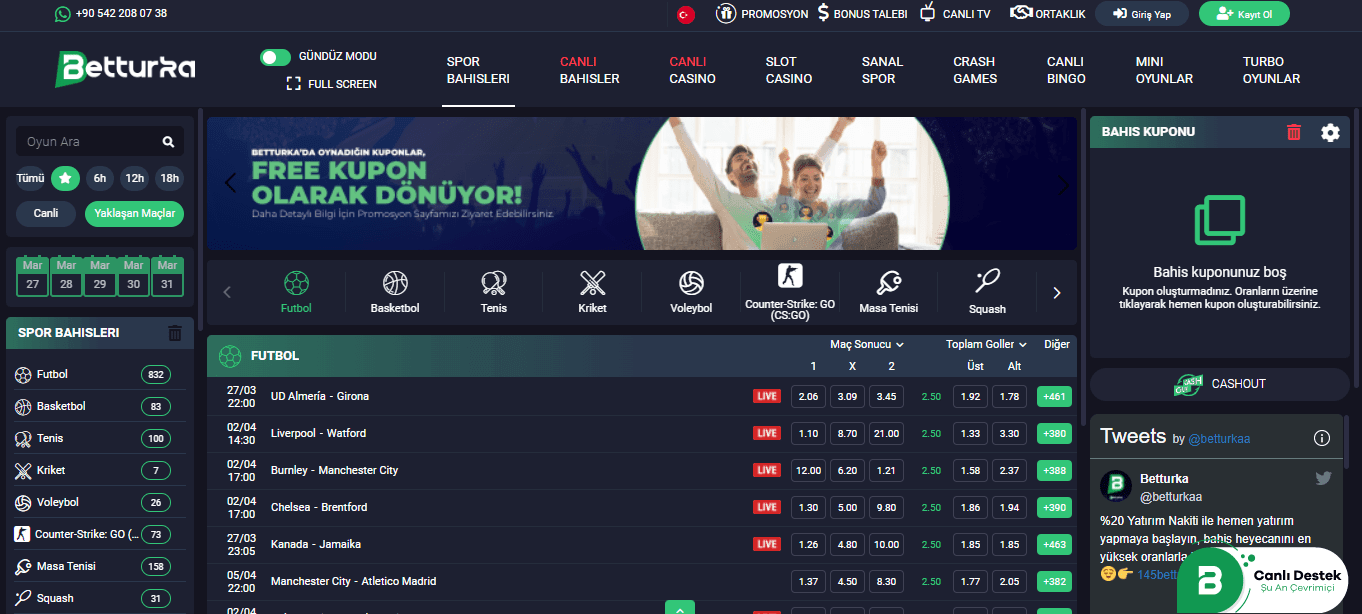Screen dimensions: 1362x614
Task: Select Voleybol in the sports carousel
Action: point(691,292)
